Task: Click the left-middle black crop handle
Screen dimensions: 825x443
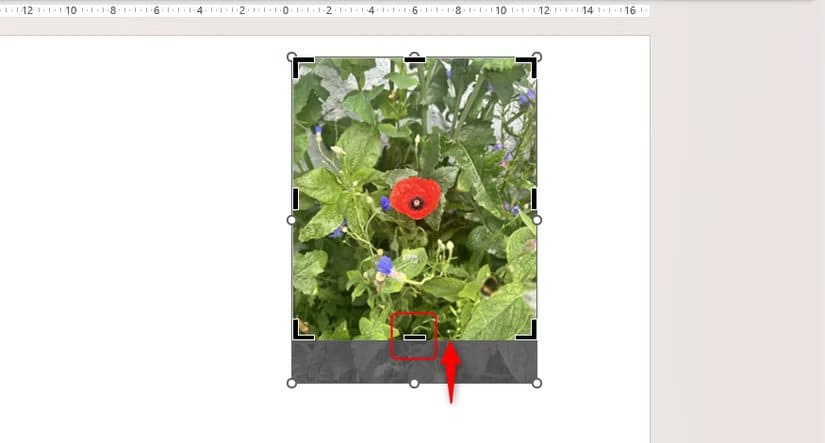Action: click(x=295, y=199)
